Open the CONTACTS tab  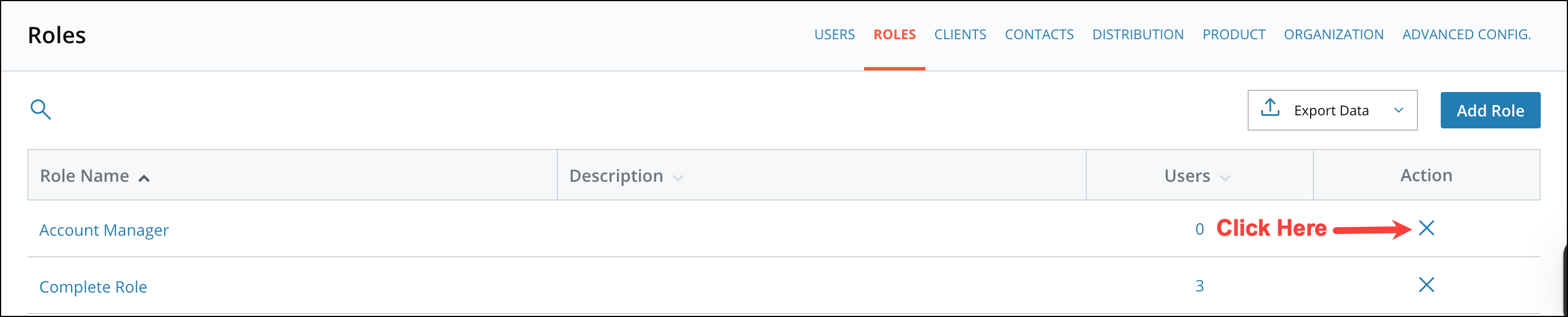click(x=1039, y=35)
